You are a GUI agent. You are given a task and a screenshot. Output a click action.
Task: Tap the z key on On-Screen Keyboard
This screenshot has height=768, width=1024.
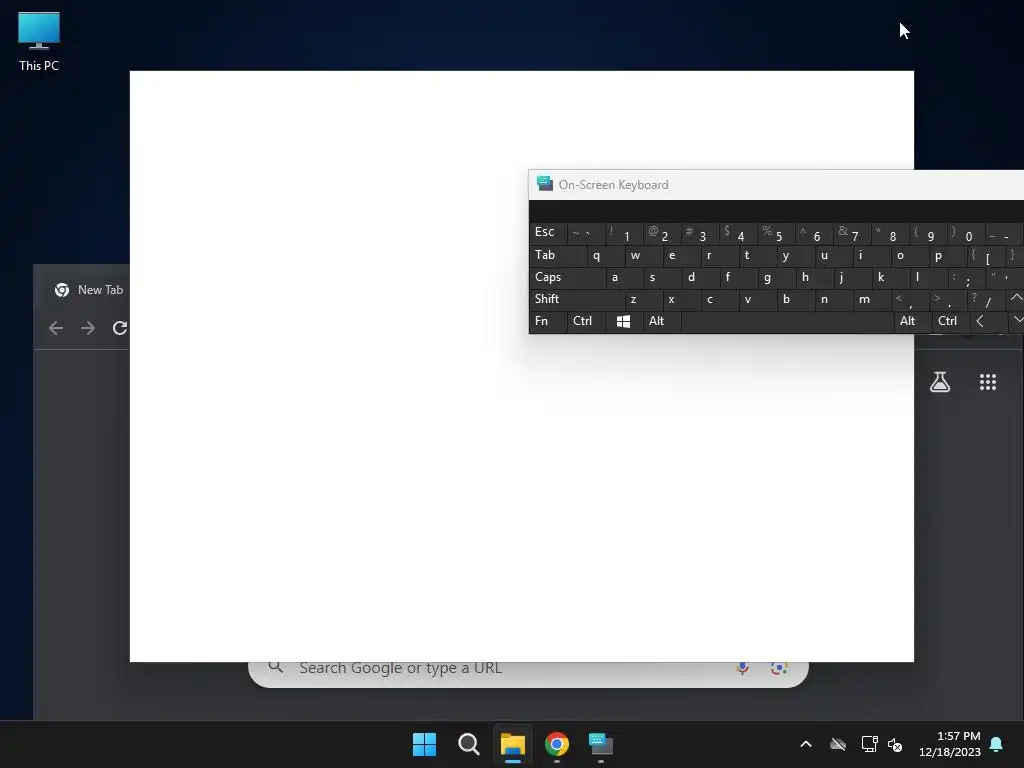point(643,299)
